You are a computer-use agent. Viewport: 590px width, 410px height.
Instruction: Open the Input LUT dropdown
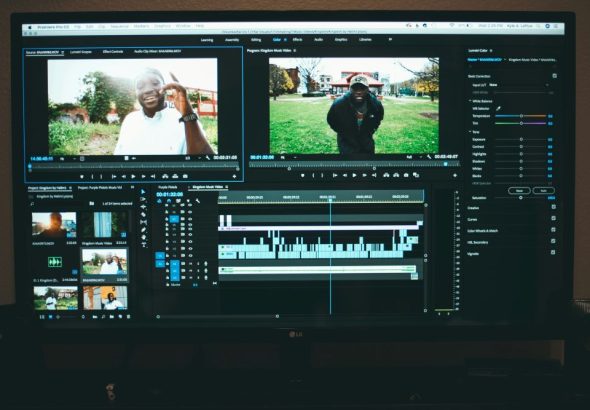(519, 85)
